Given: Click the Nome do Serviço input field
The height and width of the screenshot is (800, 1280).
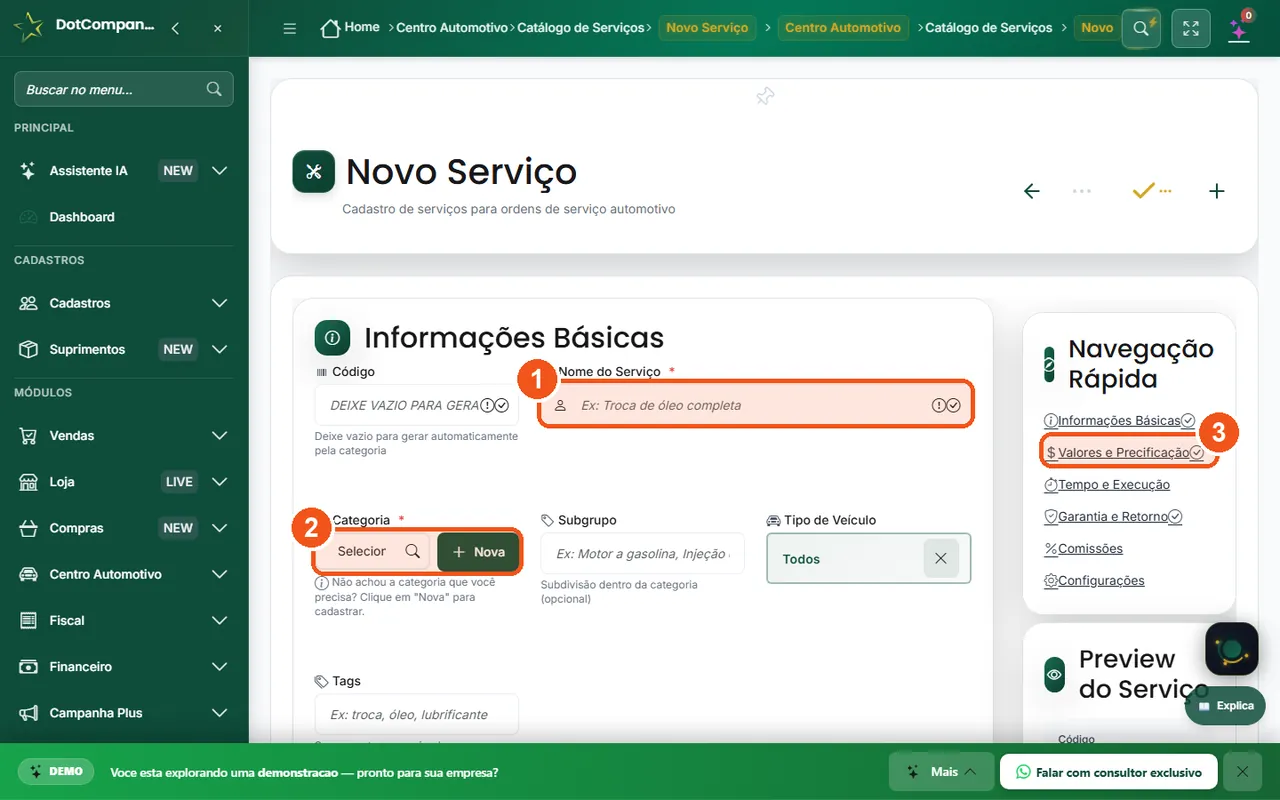Looking at the screenshot, I should pos(755,405).
